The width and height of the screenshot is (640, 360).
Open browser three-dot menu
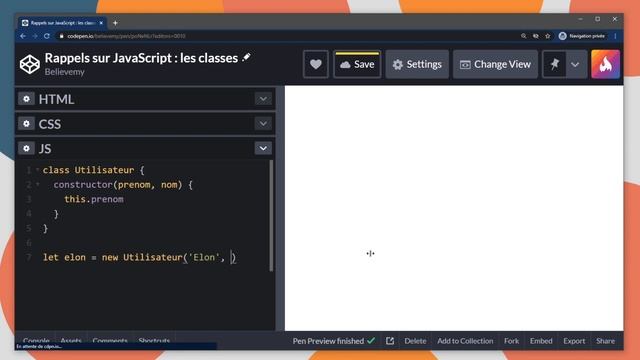pos(615,36)
